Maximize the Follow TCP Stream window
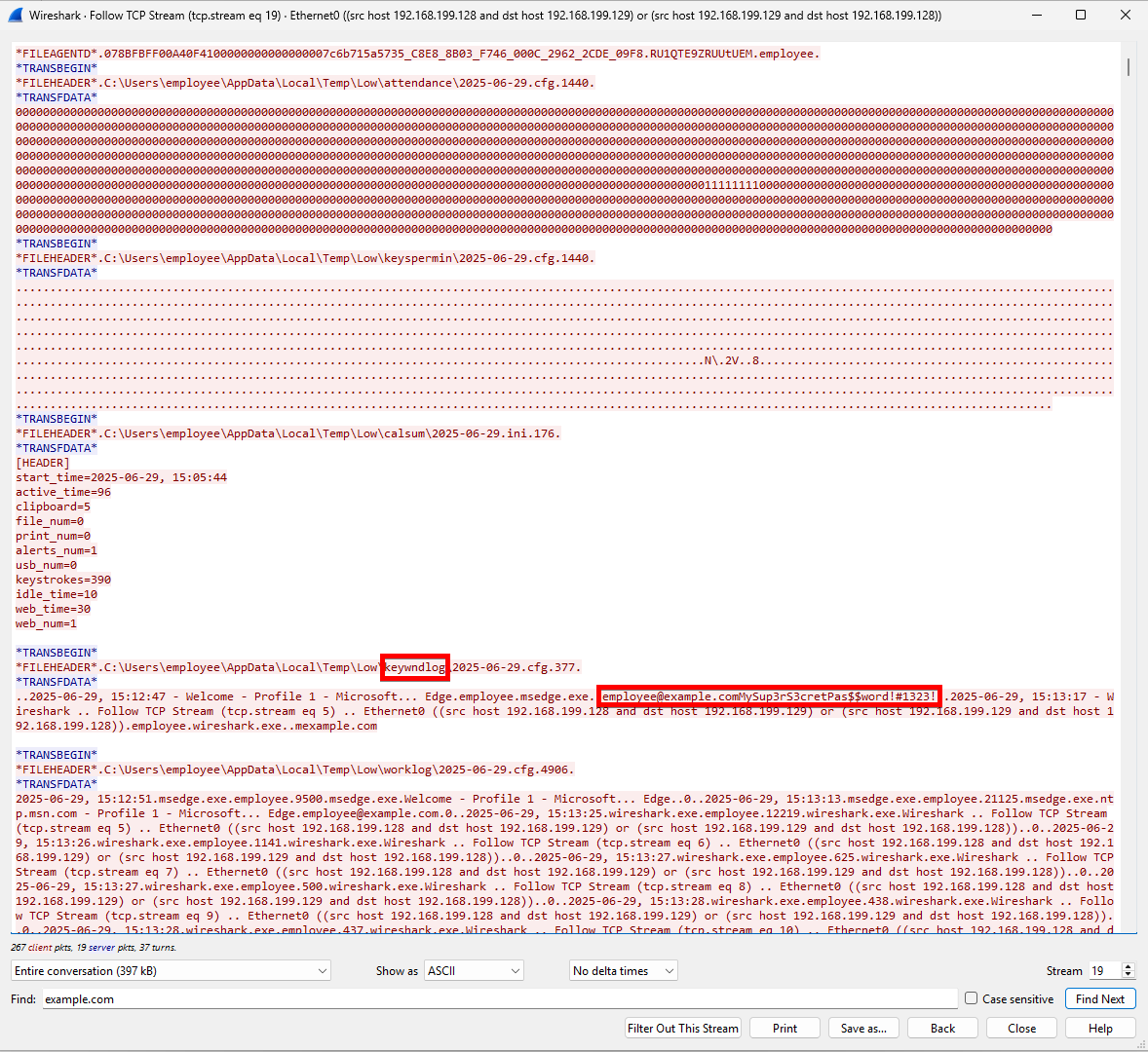 1081,15
